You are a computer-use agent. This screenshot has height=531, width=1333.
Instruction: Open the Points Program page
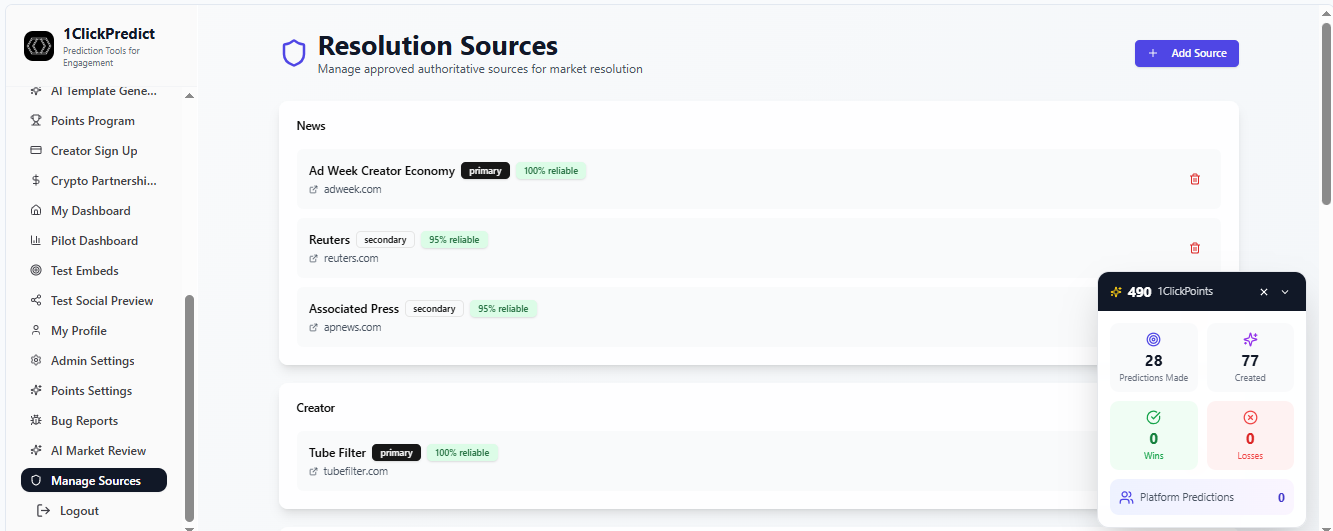pos(94,121)
